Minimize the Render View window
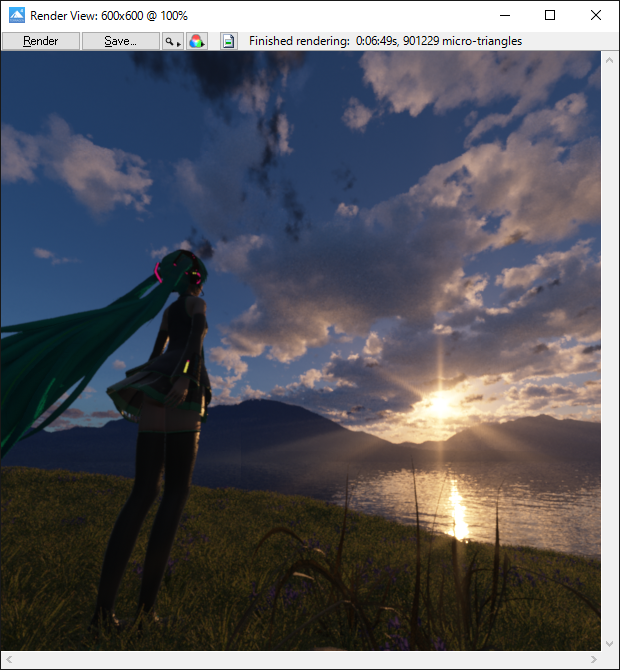Viewport: 620px width, 670px height. click(x=505, y=15)
